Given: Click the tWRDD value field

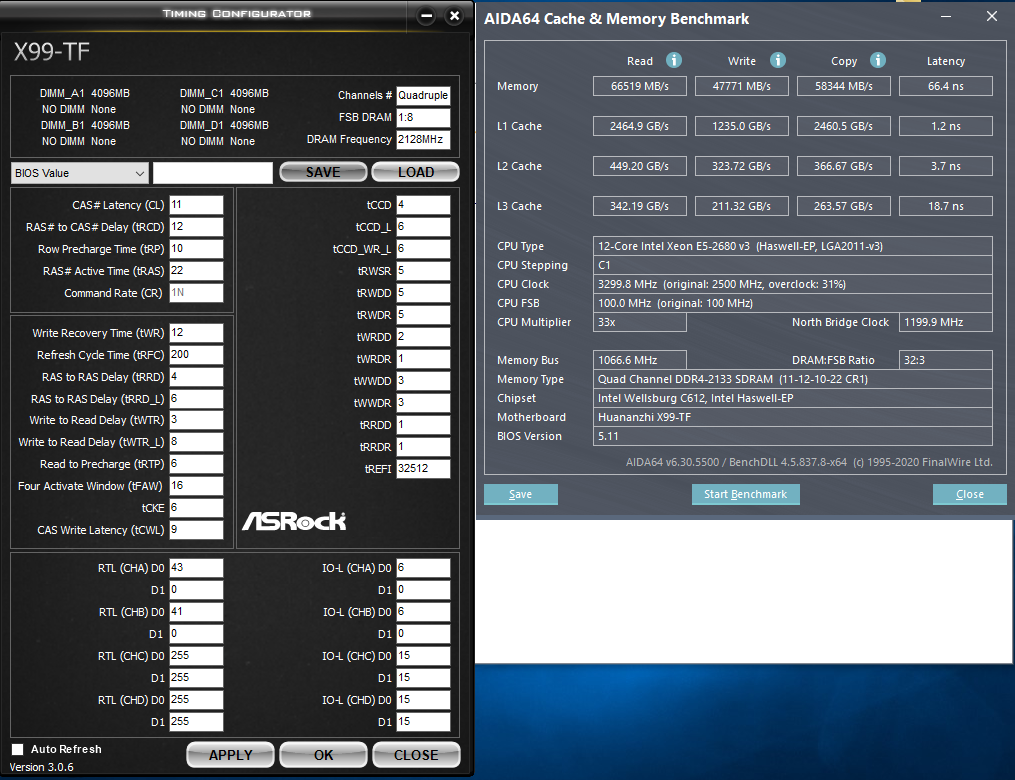Looking at the screenshot, I should 423,337.
